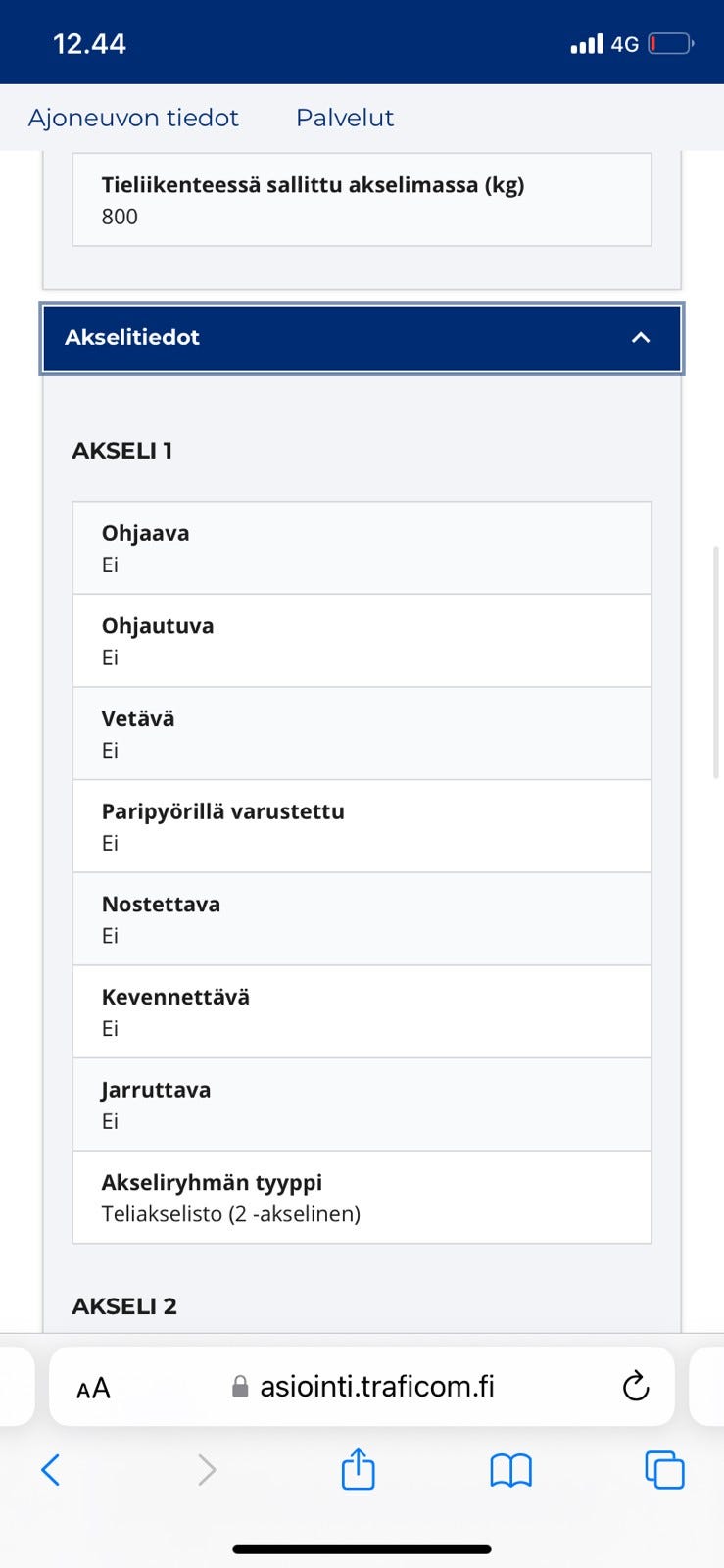Tap the Share icon in Safari toolbar
The image size is (724, 1568).
pyautogui.click(x=358, y=1470)
